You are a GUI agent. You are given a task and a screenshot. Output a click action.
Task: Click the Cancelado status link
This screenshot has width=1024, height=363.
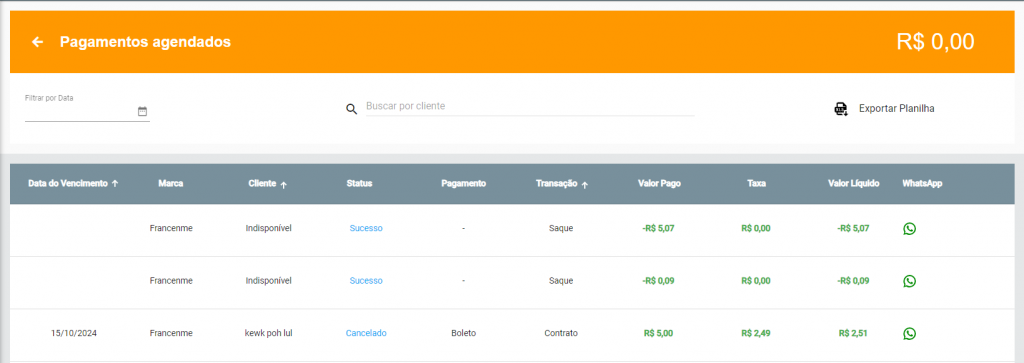click(x=366, y=333)
